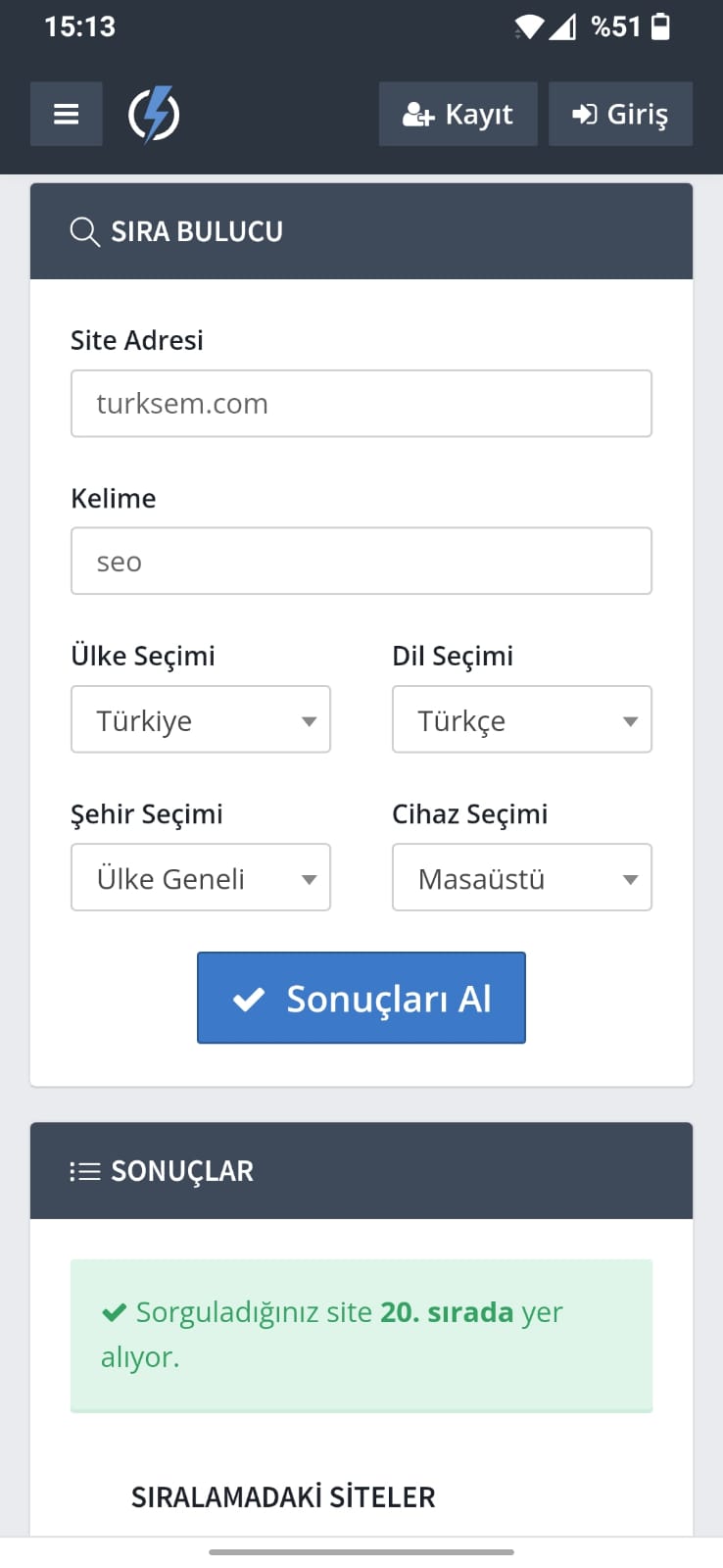This screenshot has height=1568, width=723.
Task: Tap the magnifier icon beside Sıra Bulucu
Action: click(x=85, y=232)
